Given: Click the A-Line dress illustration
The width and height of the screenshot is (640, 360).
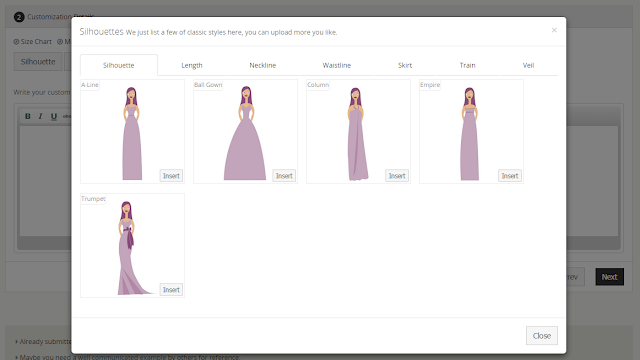Looking at the screenshot, I should pos(132,133).
